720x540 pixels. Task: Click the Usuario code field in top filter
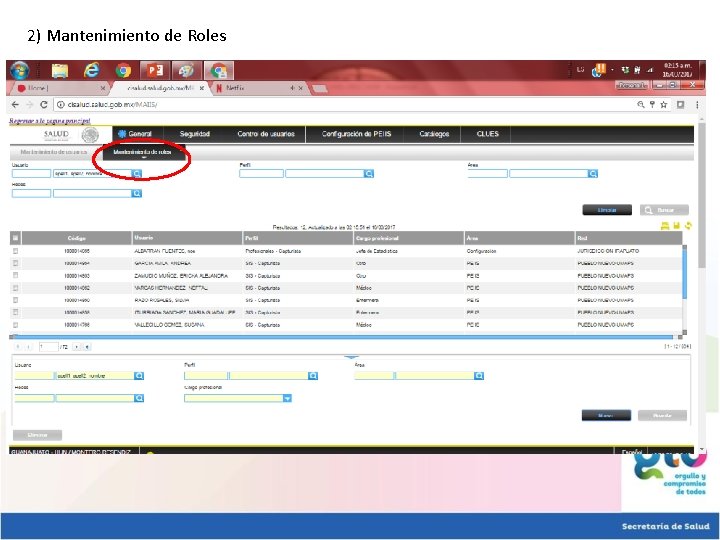pyautogui.click(x=31, y=174)
